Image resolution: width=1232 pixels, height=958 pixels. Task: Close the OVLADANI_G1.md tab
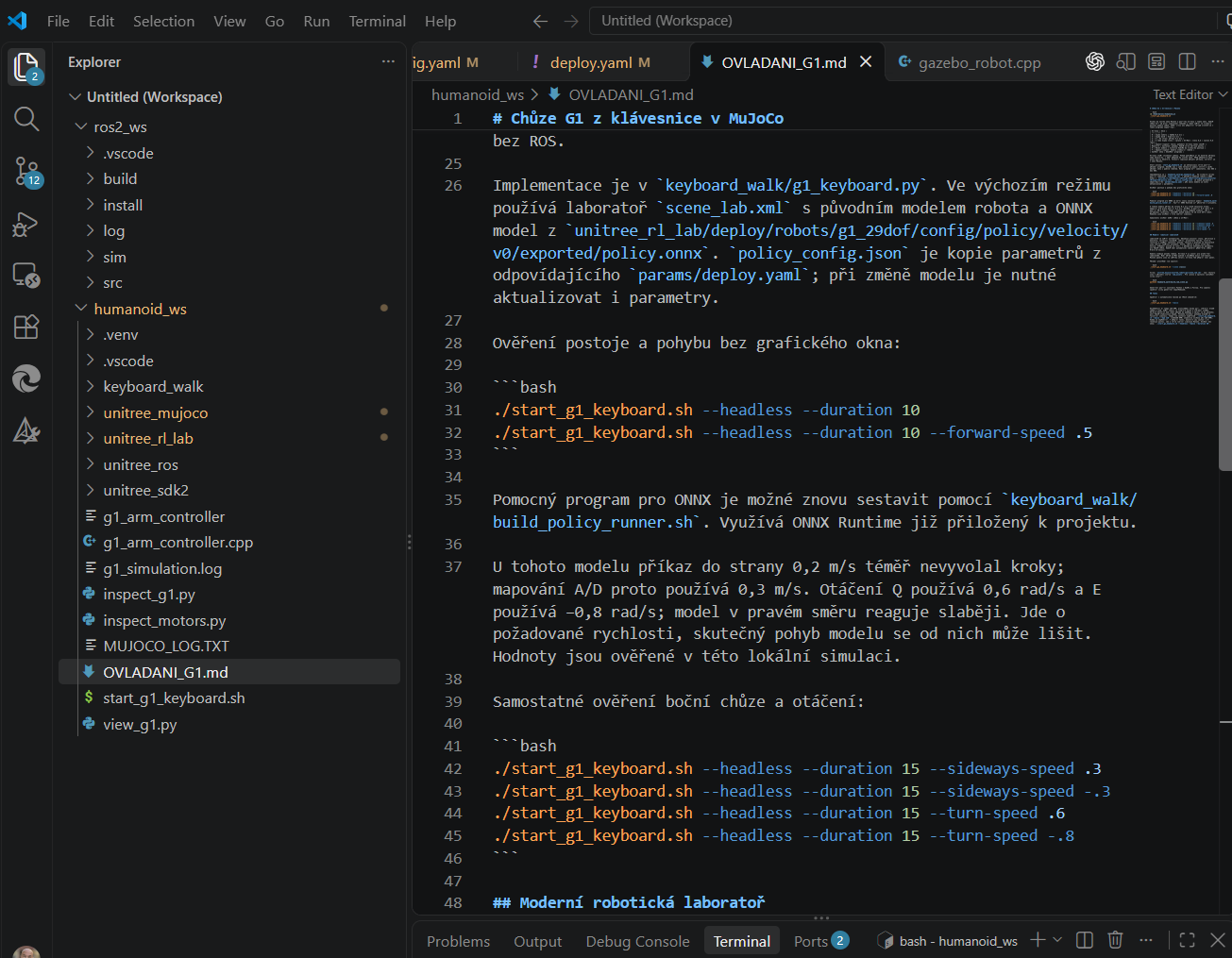pyautogui.click(x=866, y=62)
